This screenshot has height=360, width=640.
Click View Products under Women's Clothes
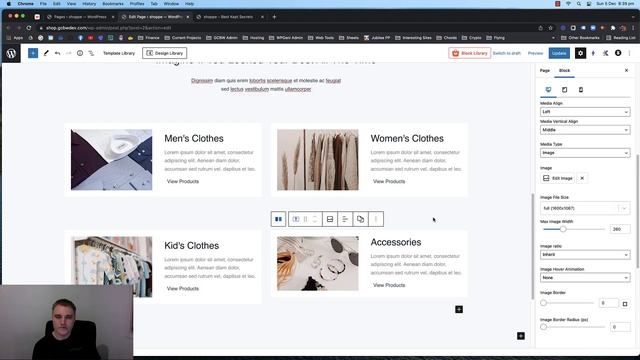(389, 181)
